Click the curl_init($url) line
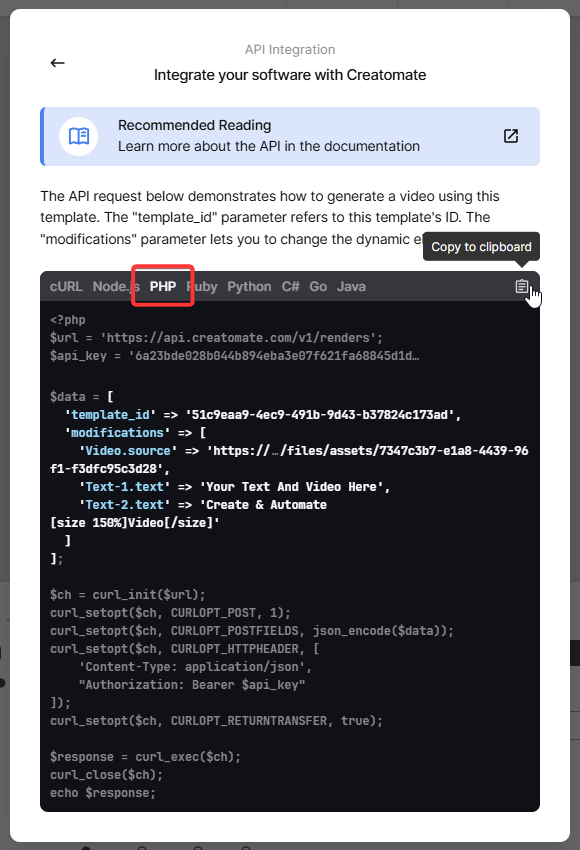Screen dimensions: 580x850 [x=127, y=595]
